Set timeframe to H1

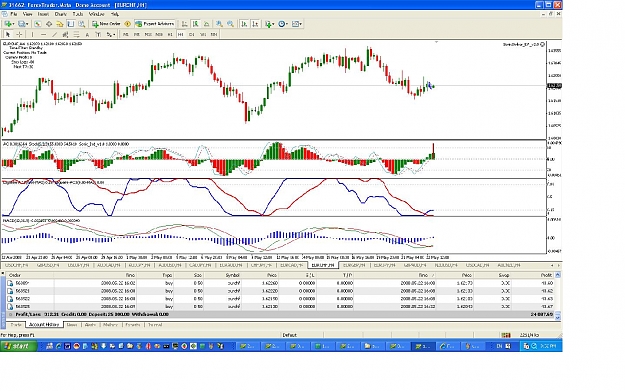(170, 34)
